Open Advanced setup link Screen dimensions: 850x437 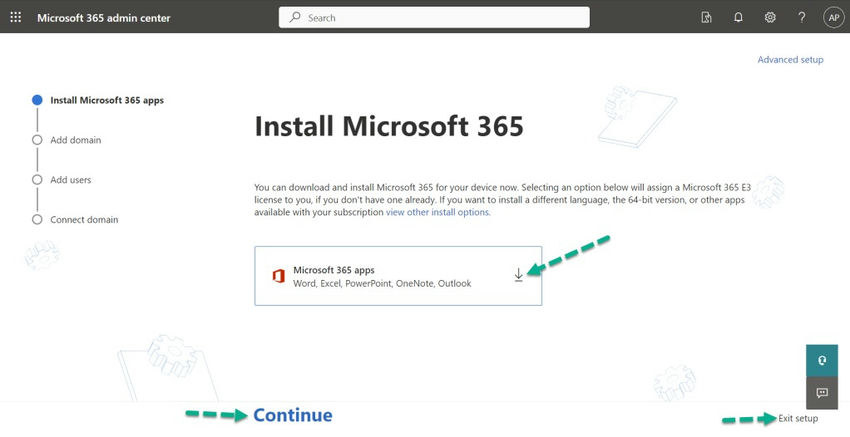[x=790, y=60]
